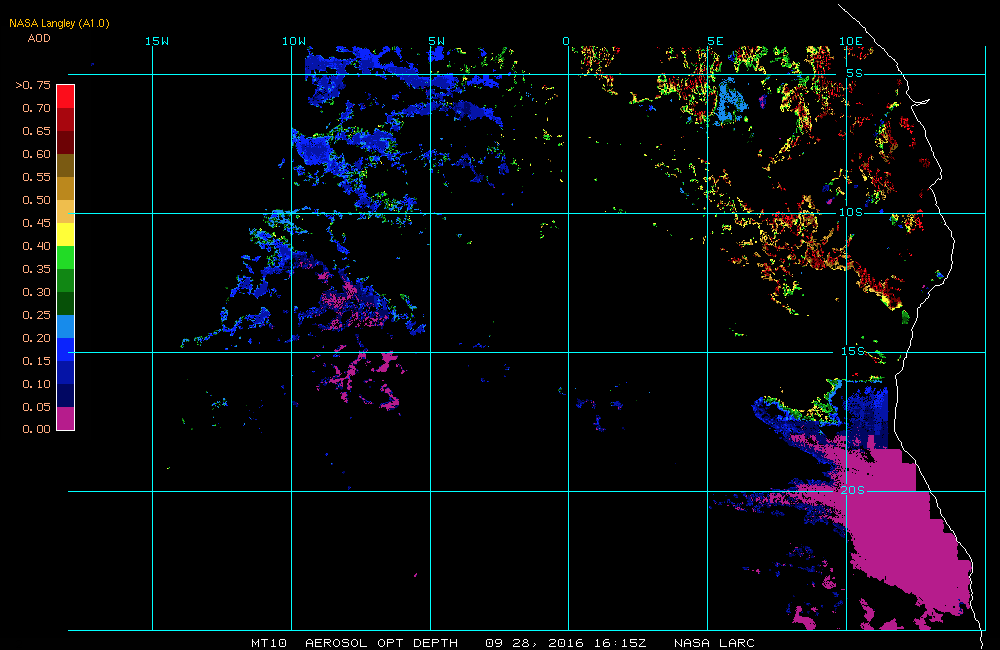Click the 10S latitude label

851,212
